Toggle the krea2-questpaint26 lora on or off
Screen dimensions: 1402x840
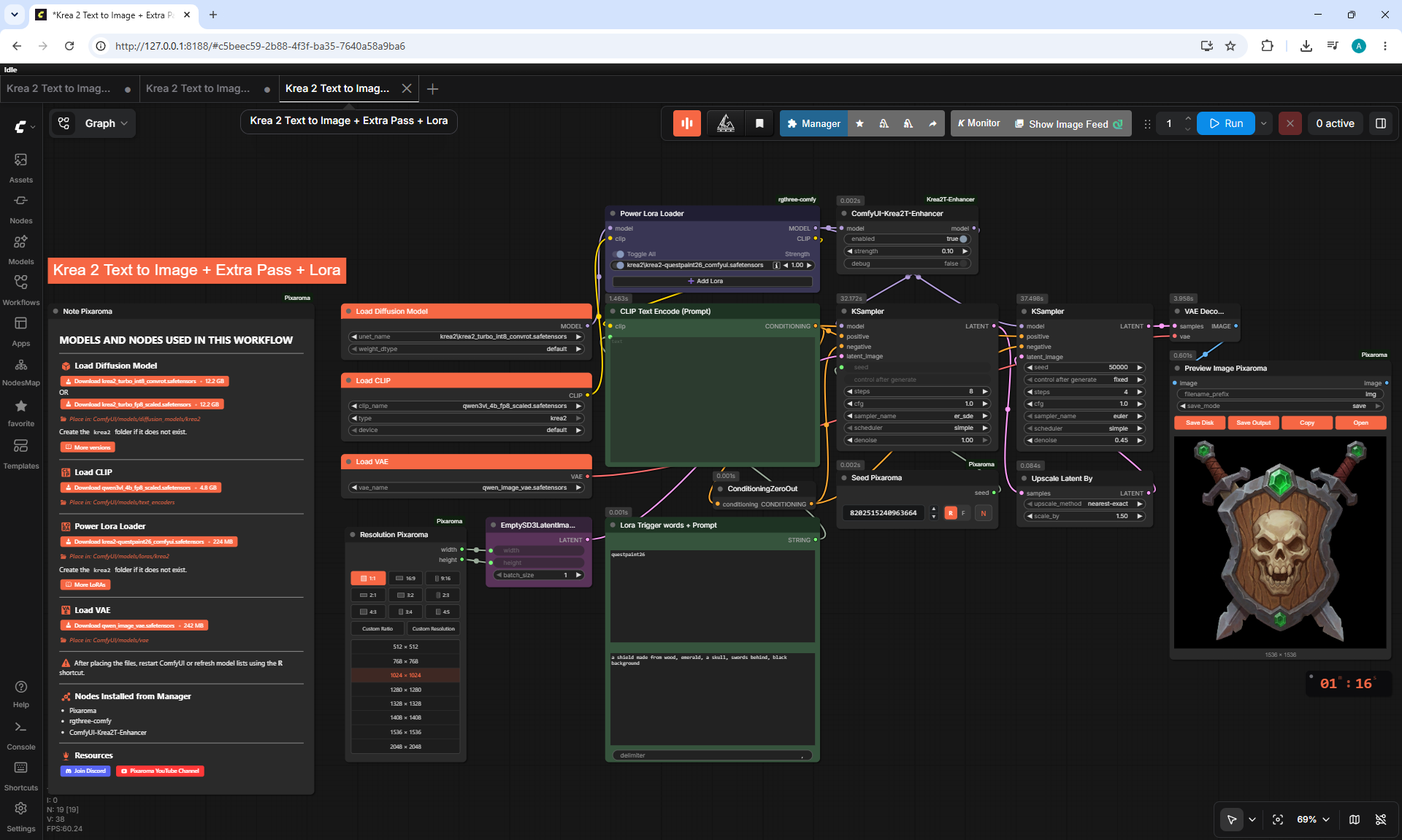[620, 266]
